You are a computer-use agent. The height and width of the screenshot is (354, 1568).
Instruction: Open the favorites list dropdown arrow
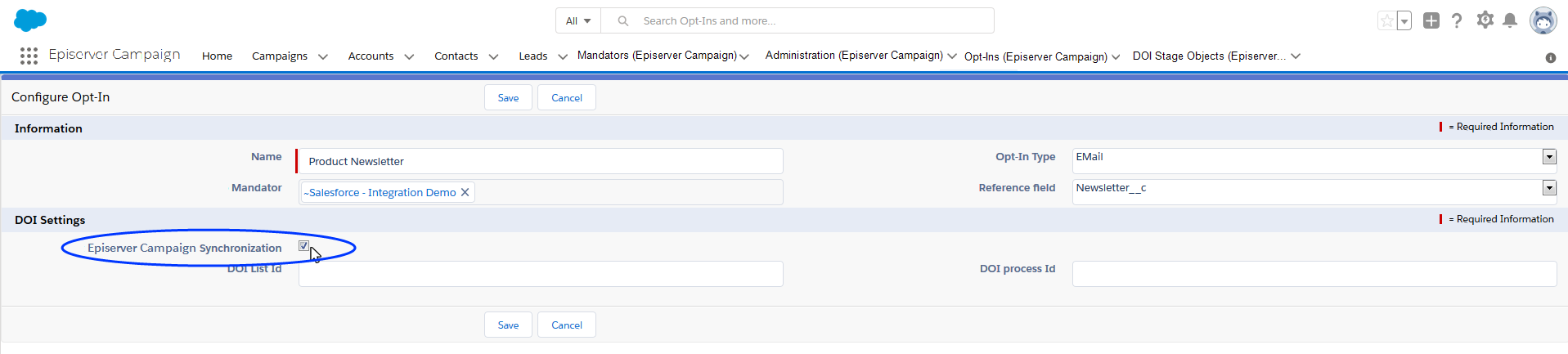coord(1404,20)
